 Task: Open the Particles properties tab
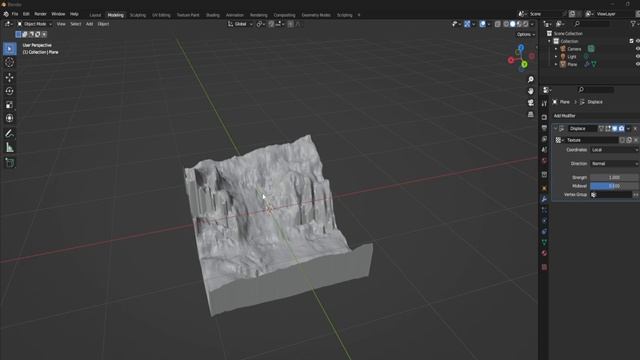pyautogui.click(x=544, y=210)
